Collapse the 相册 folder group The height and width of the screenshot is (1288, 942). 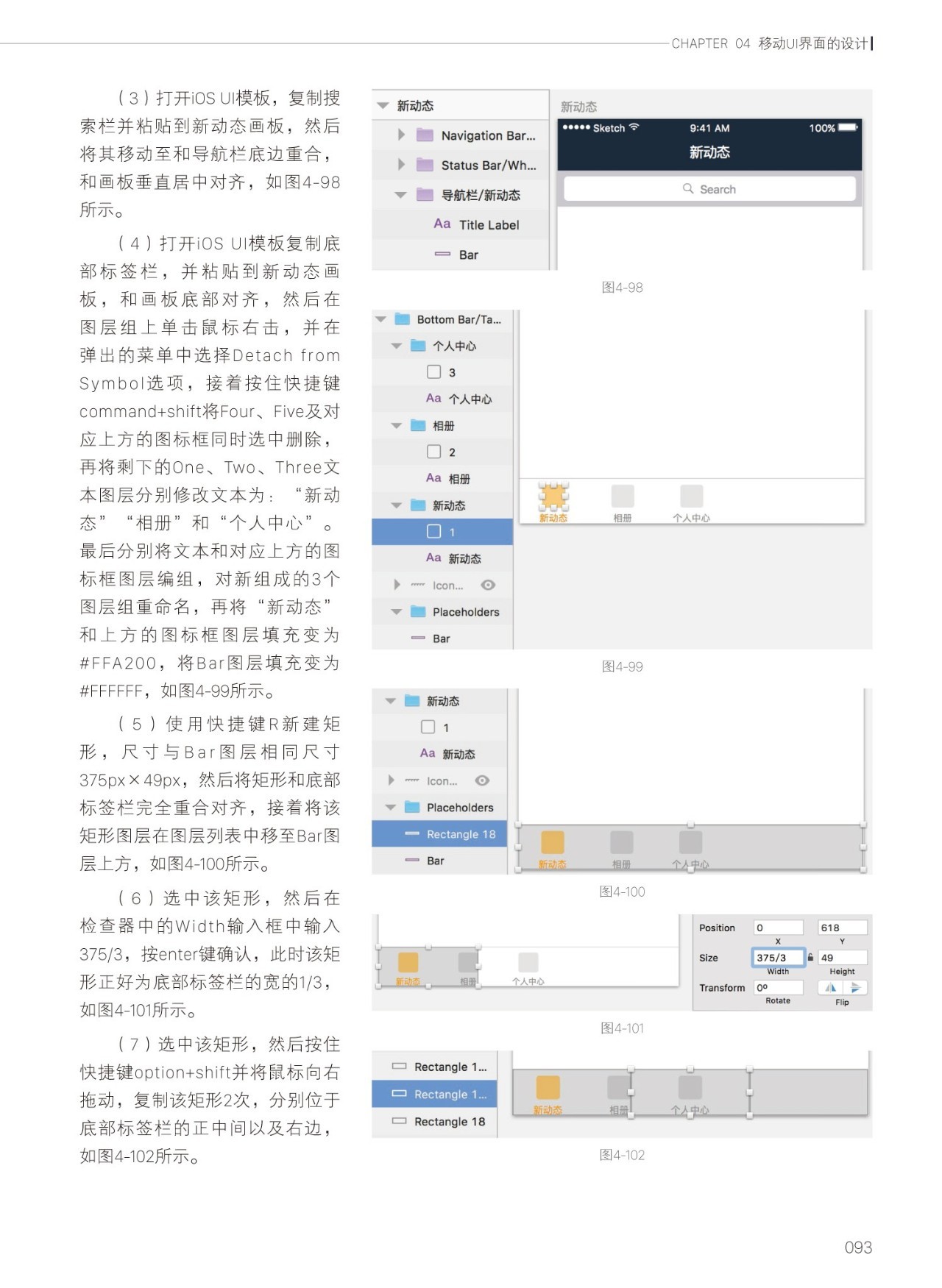click(396, 425)
